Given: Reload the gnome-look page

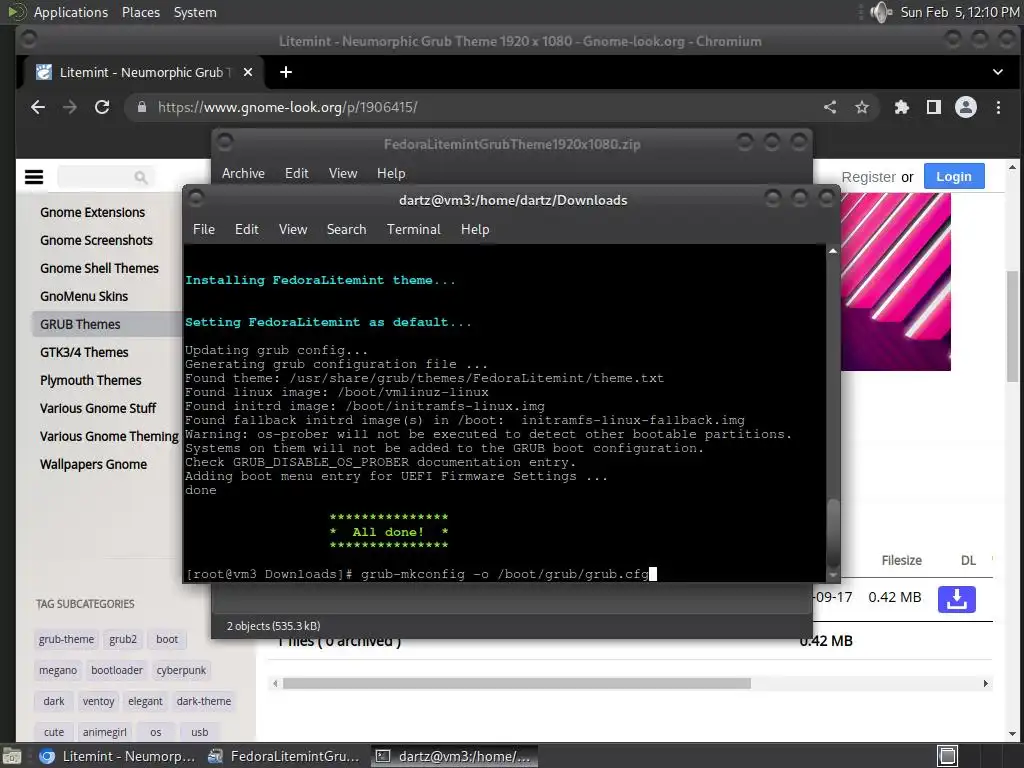Looking at the screenshot, I should (102, 107).
